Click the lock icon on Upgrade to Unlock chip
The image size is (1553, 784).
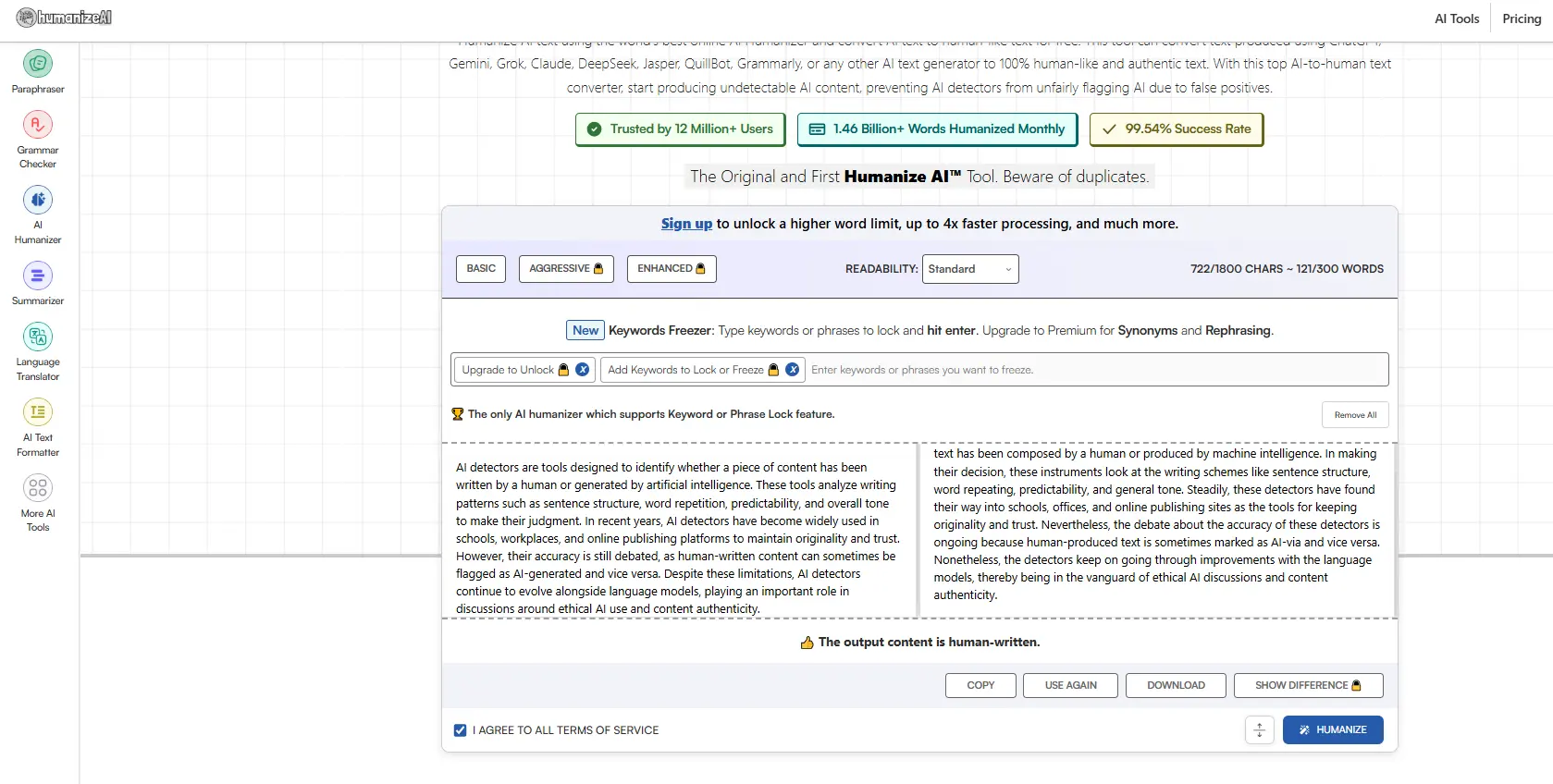pos(563,370)
